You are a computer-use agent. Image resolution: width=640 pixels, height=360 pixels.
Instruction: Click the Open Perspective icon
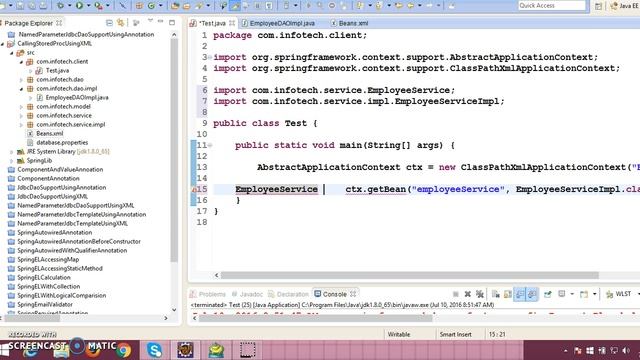click(598, 6)
